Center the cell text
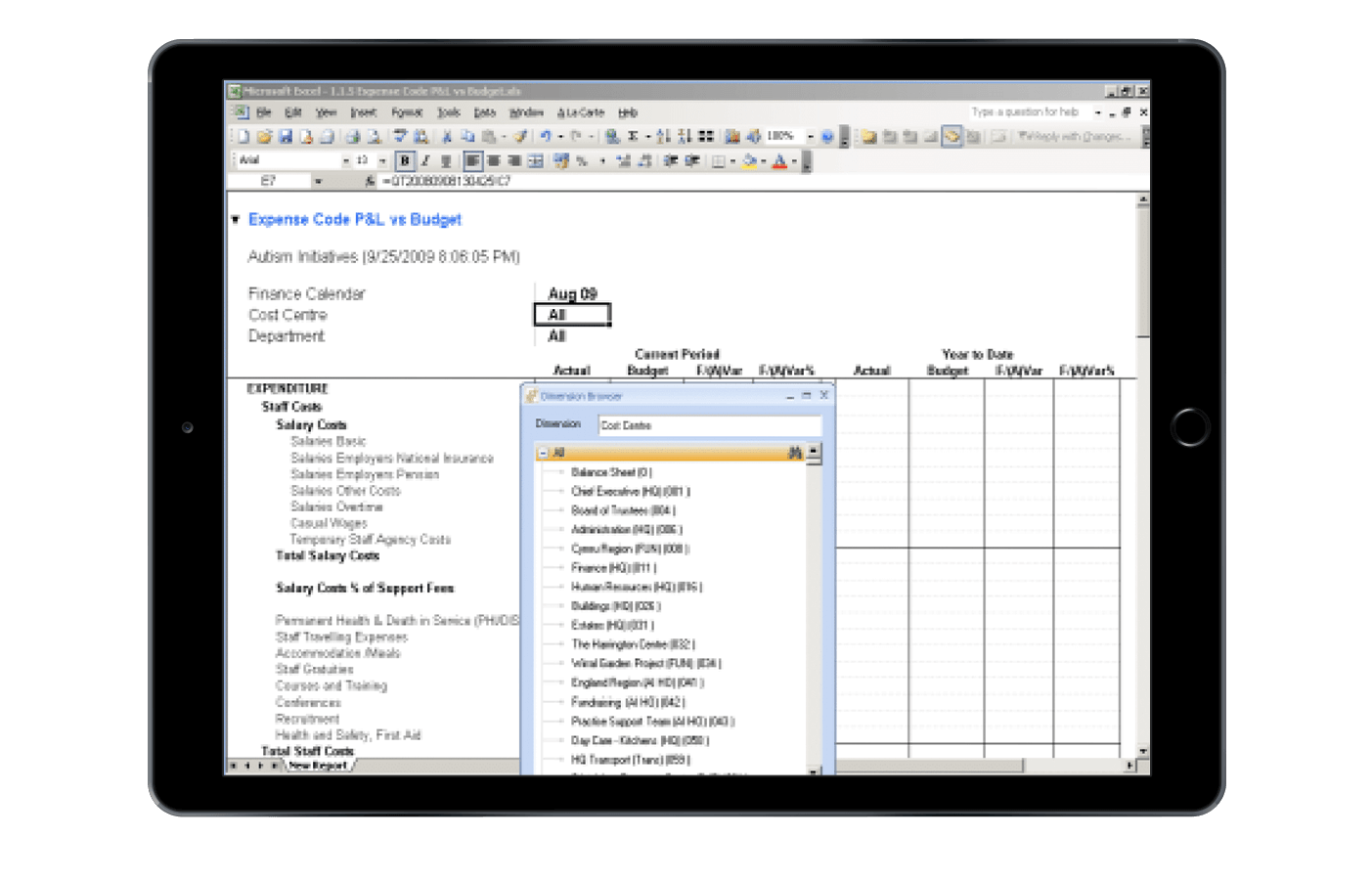 click(494, 160)
